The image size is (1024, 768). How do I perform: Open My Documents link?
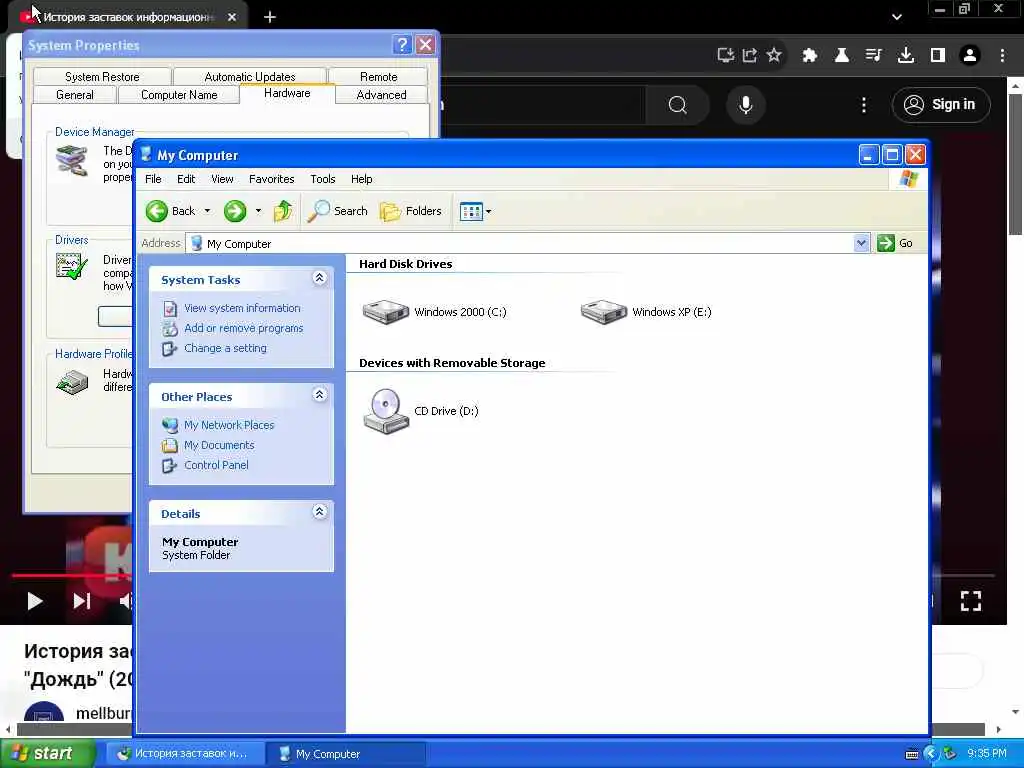coord(219,445)
